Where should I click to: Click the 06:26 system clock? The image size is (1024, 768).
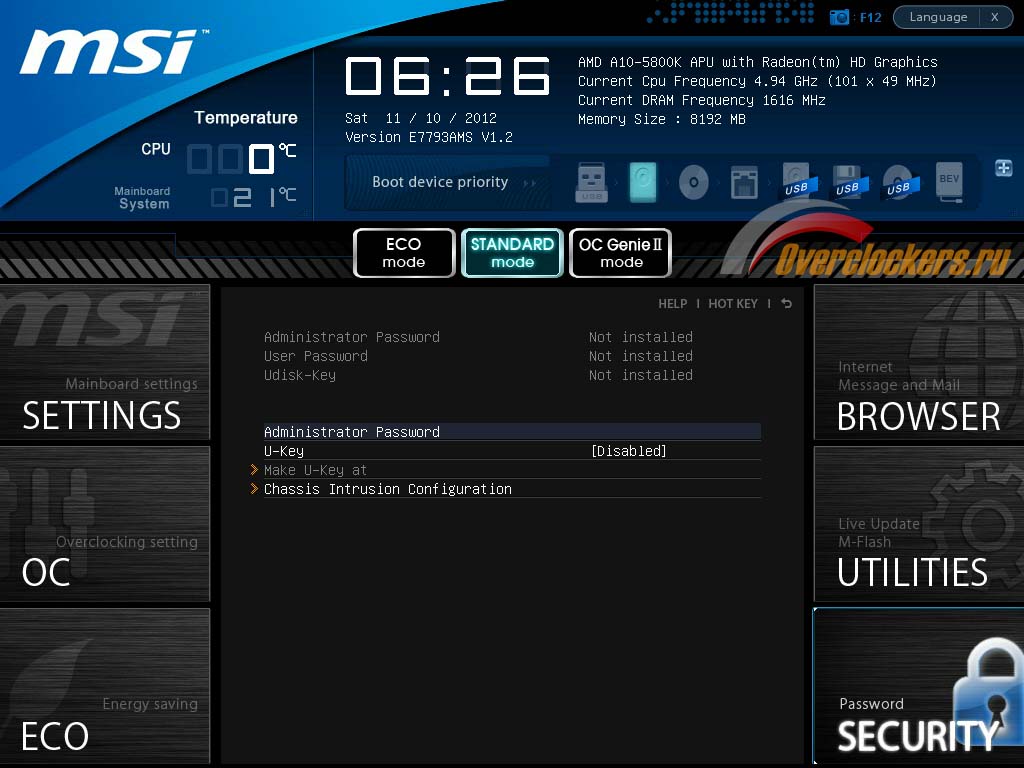(x=447, y=76)
